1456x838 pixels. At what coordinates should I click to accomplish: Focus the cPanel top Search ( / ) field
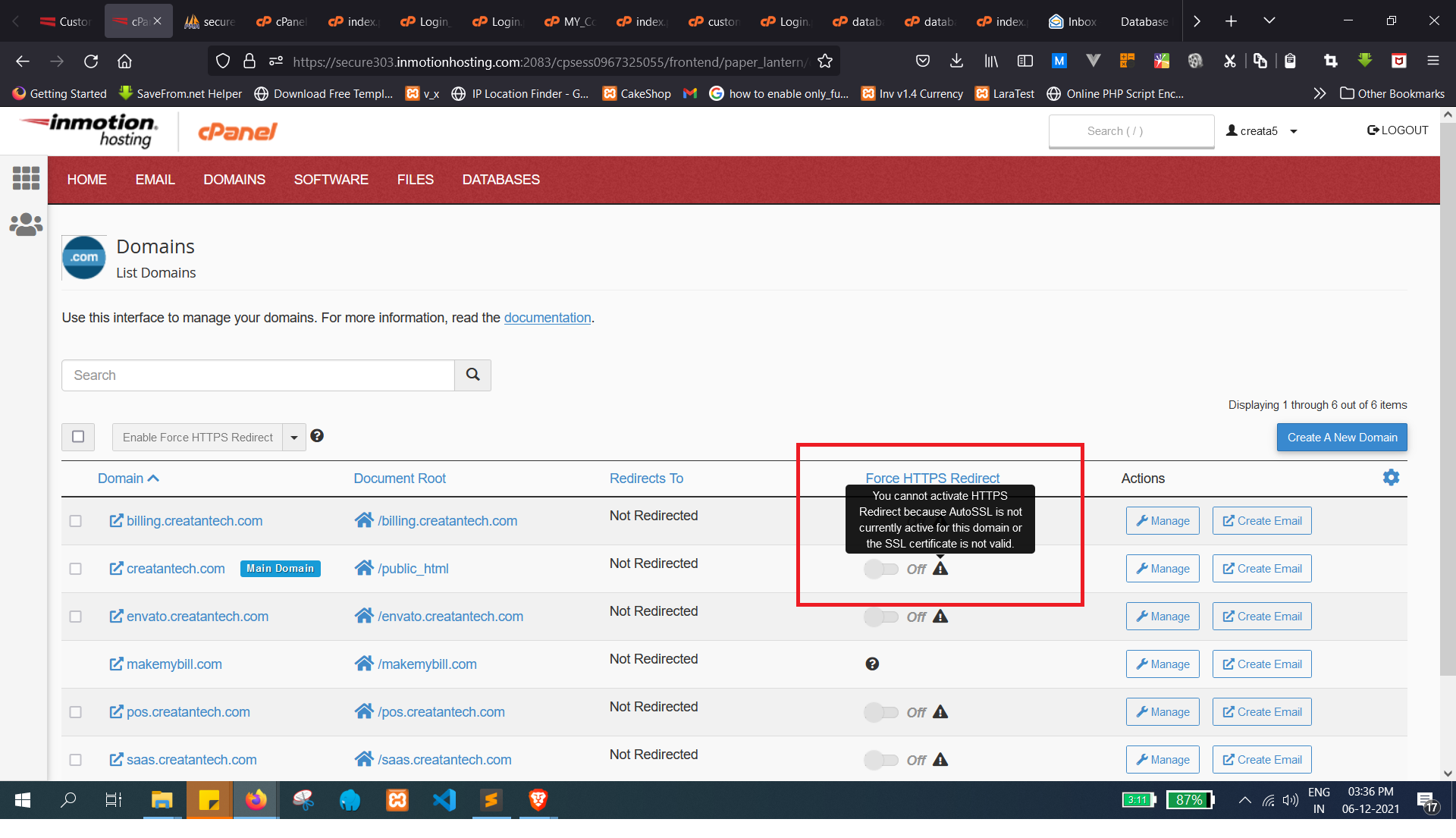1131,131
